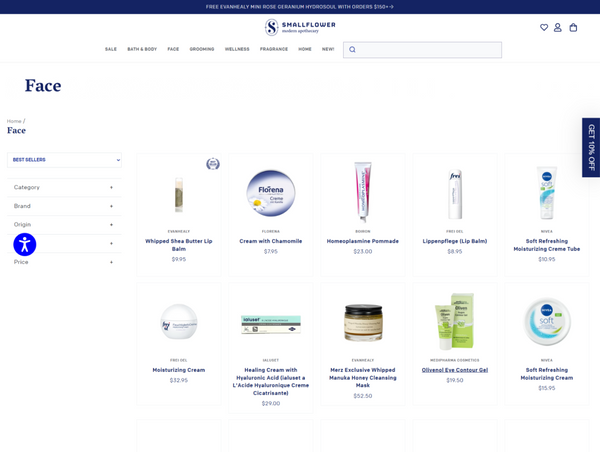The width and height of the screenshot is (600, 452).
Task: Click the Boiron brand label
Action: (x=363, y=232)
